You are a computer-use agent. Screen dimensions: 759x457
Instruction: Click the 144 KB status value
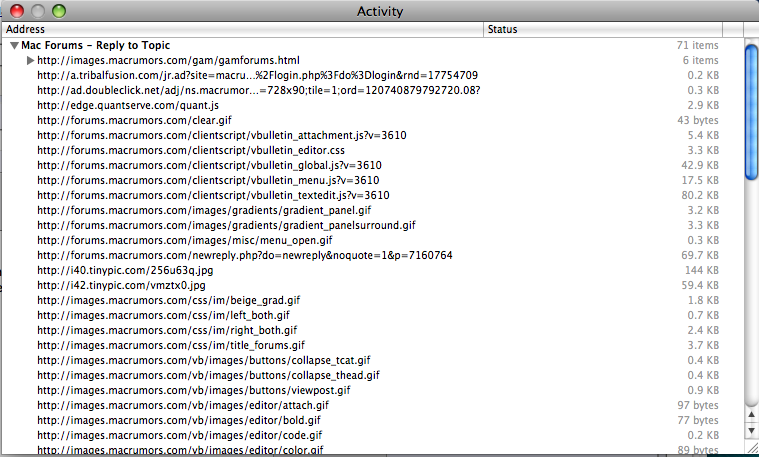[x=702, y=271]
